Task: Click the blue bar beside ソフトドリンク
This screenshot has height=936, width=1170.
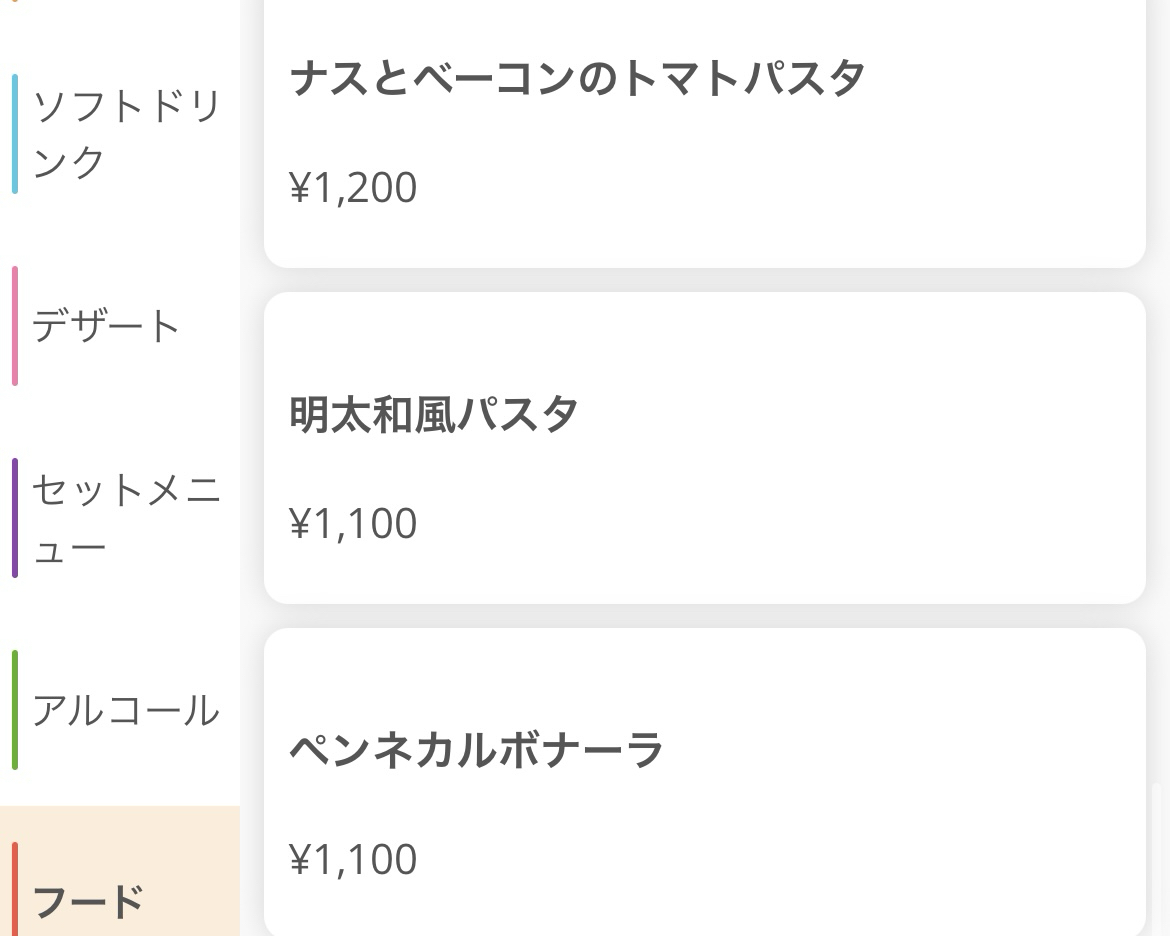Action: [x=15, y=134]
